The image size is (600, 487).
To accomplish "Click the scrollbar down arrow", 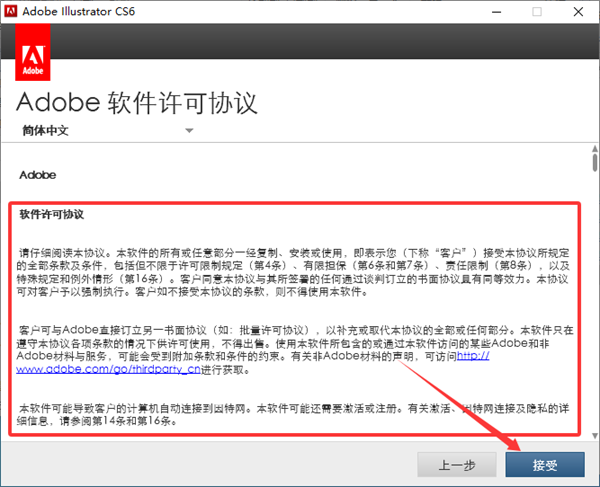I will 595,435.
